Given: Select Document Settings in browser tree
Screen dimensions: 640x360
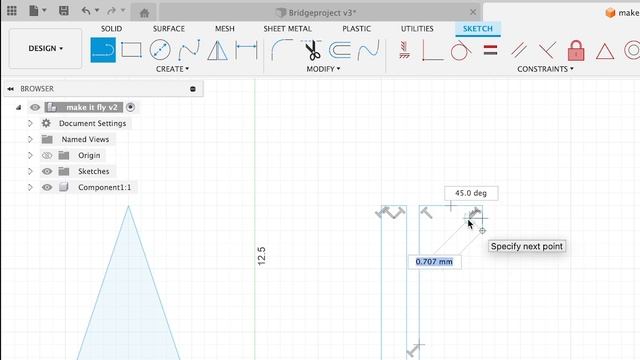Looking at the screenshot, I should point(92,123).
